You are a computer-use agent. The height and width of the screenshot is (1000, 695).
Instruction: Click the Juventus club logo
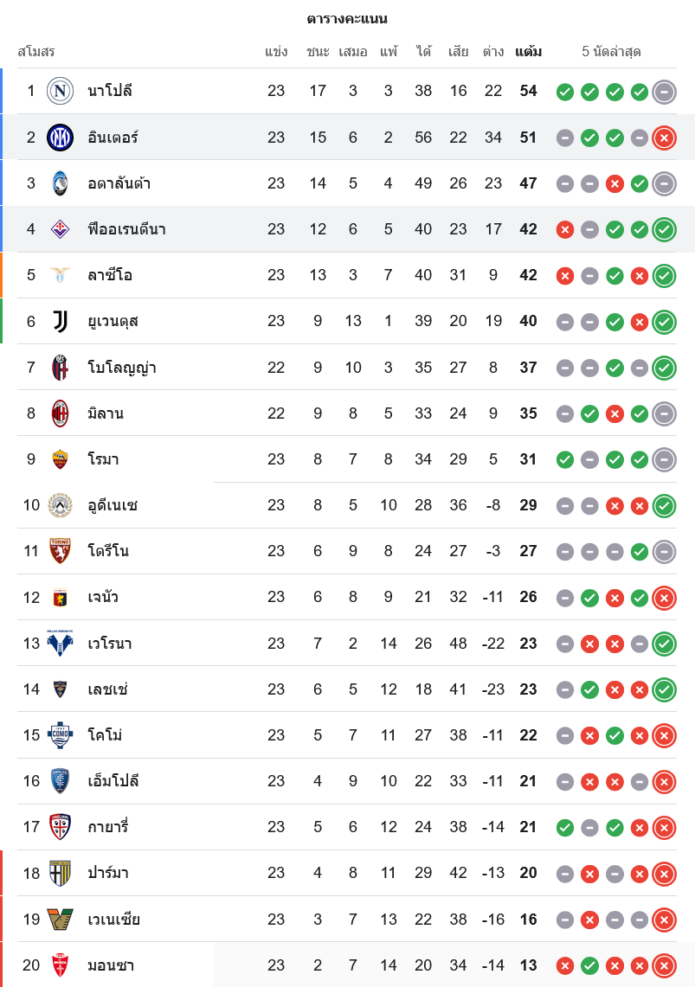pos(60,321)
